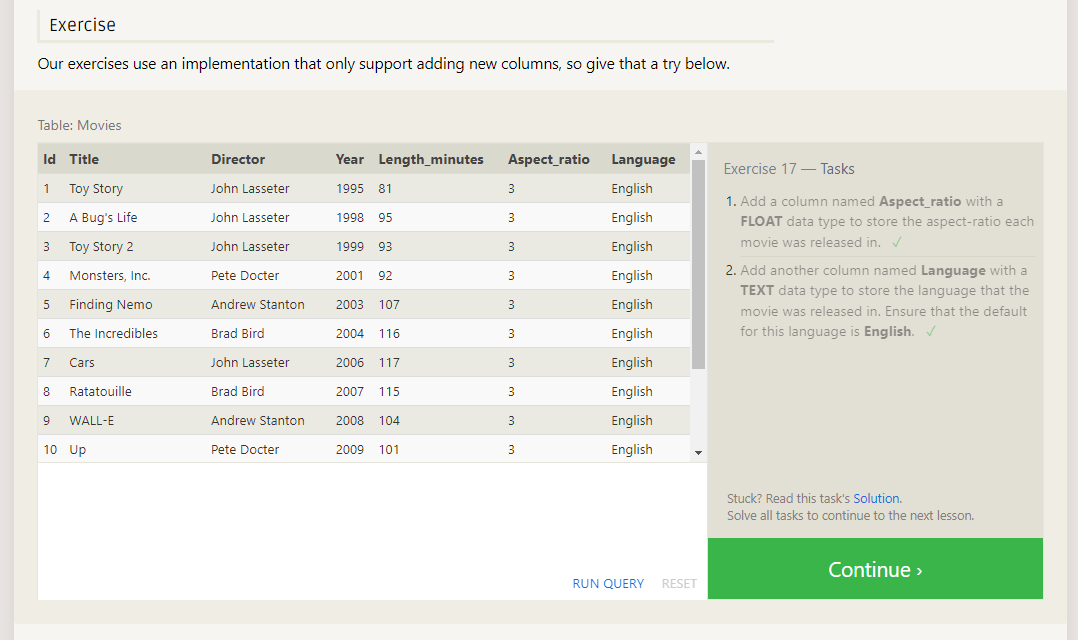
Task: Click 'Andrew Stanton' in the Finding Nemo row
Action: tap(258, 304)
